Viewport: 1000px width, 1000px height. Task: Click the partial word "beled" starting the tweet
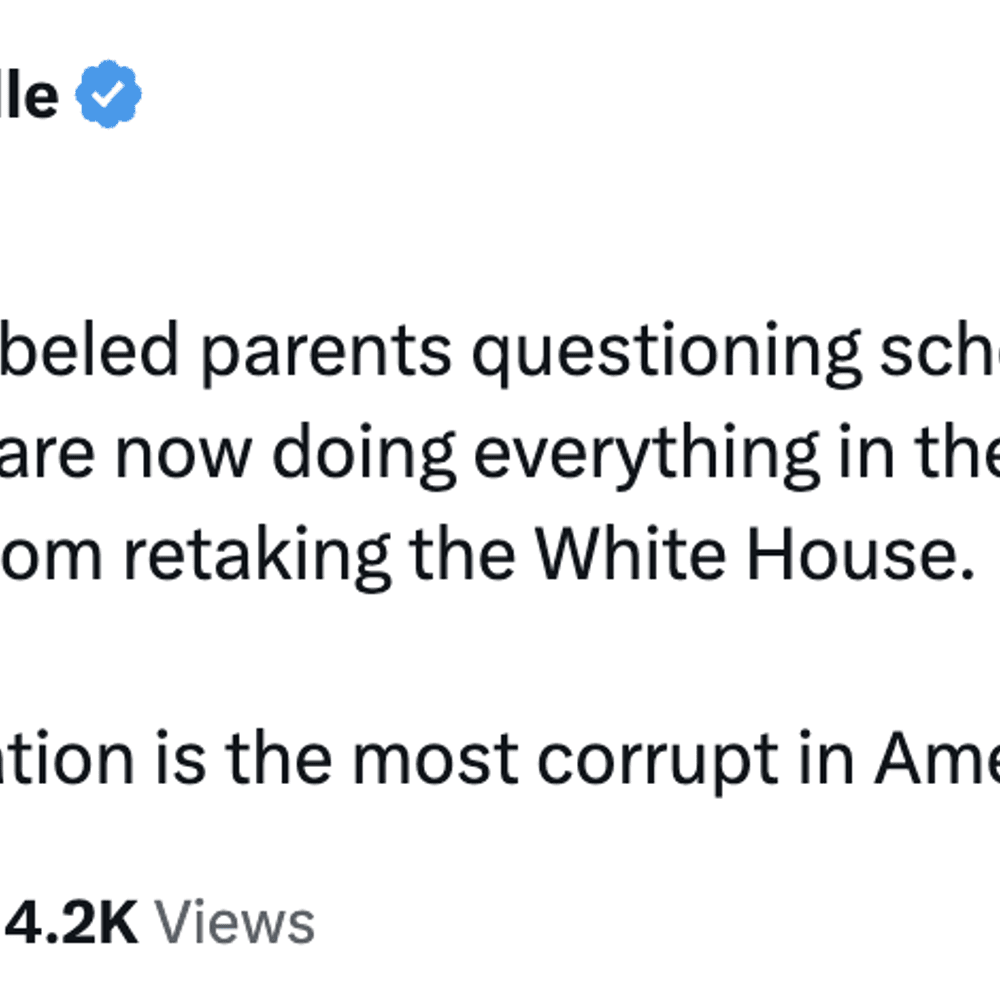click(89, 350)
